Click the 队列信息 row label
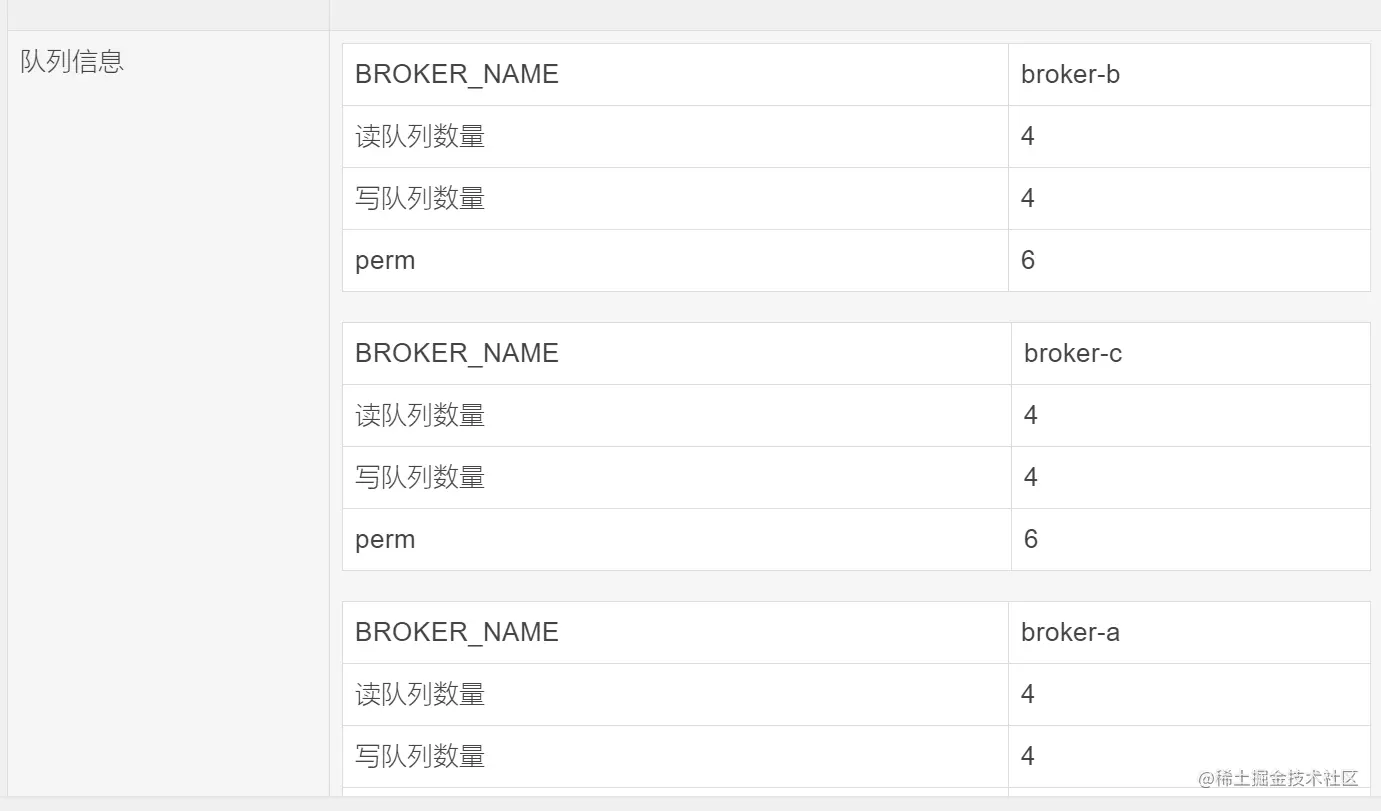Viewport: 1381px width, 811px height. (x=72, y=62)
